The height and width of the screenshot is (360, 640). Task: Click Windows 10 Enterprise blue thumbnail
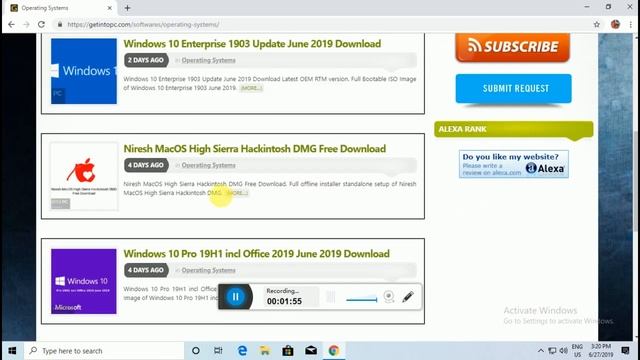84,71
